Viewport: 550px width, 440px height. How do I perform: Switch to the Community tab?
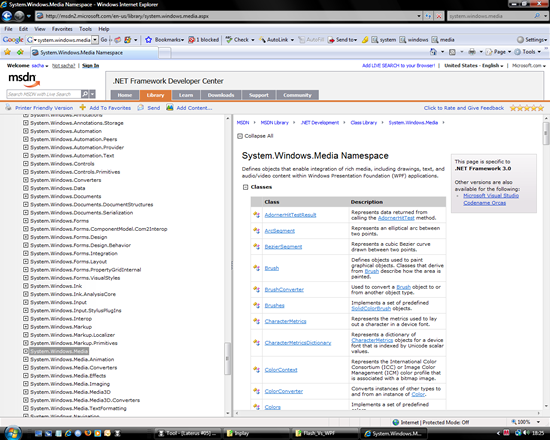point(297,95)
